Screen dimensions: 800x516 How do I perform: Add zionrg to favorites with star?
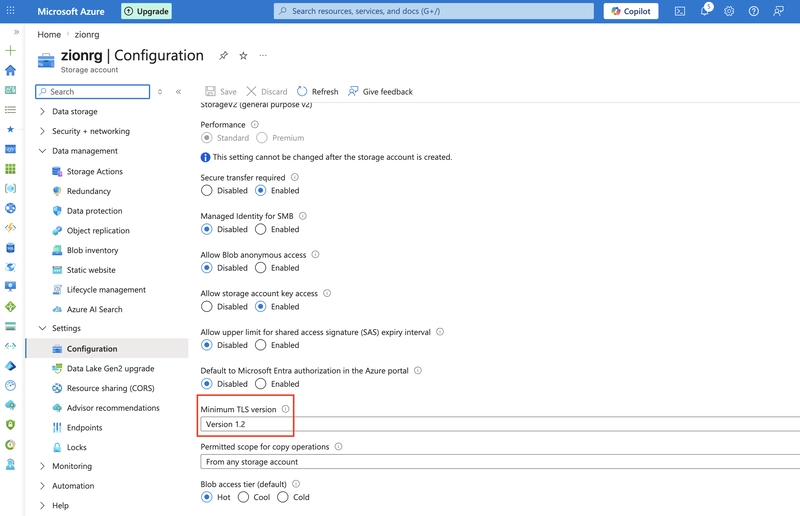(243, 56)
